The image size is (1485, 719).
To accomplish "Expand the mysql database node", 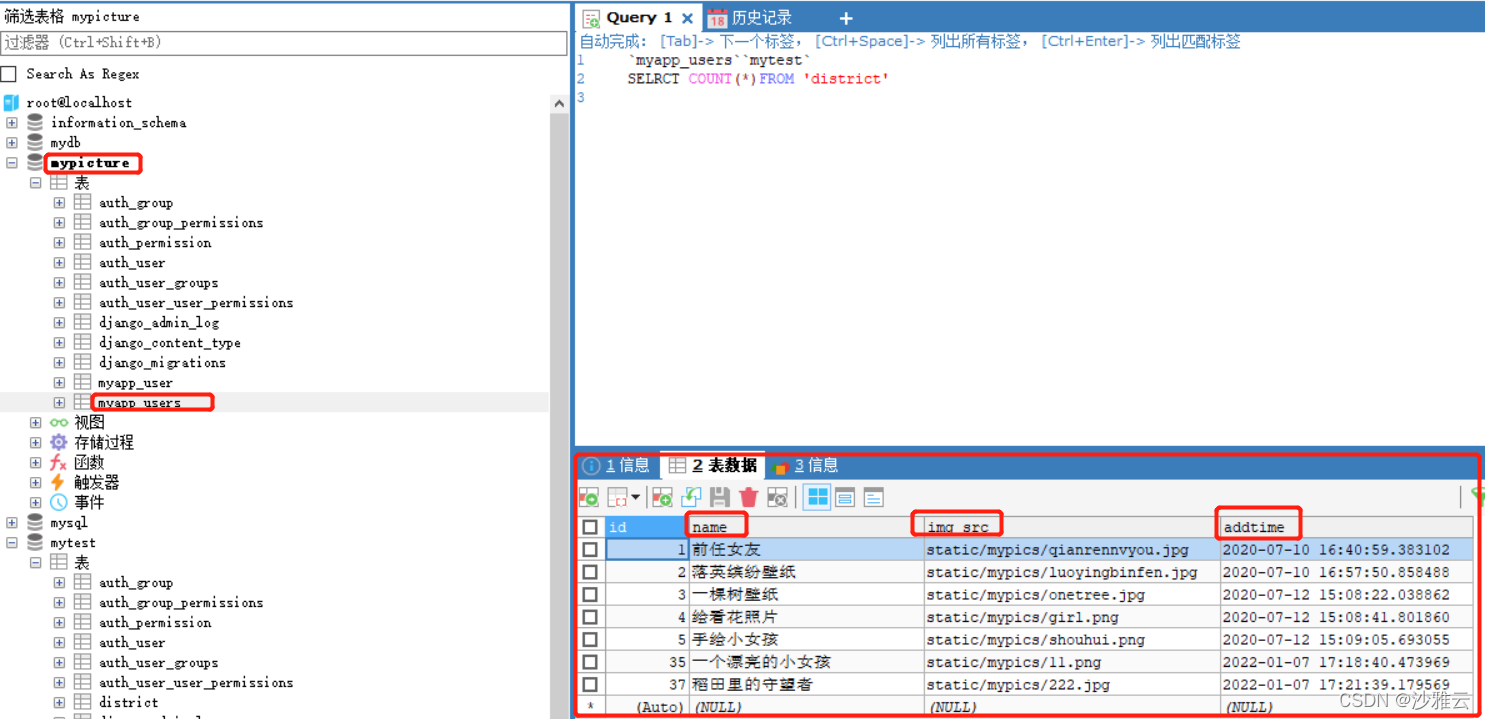I will (12, 522).
